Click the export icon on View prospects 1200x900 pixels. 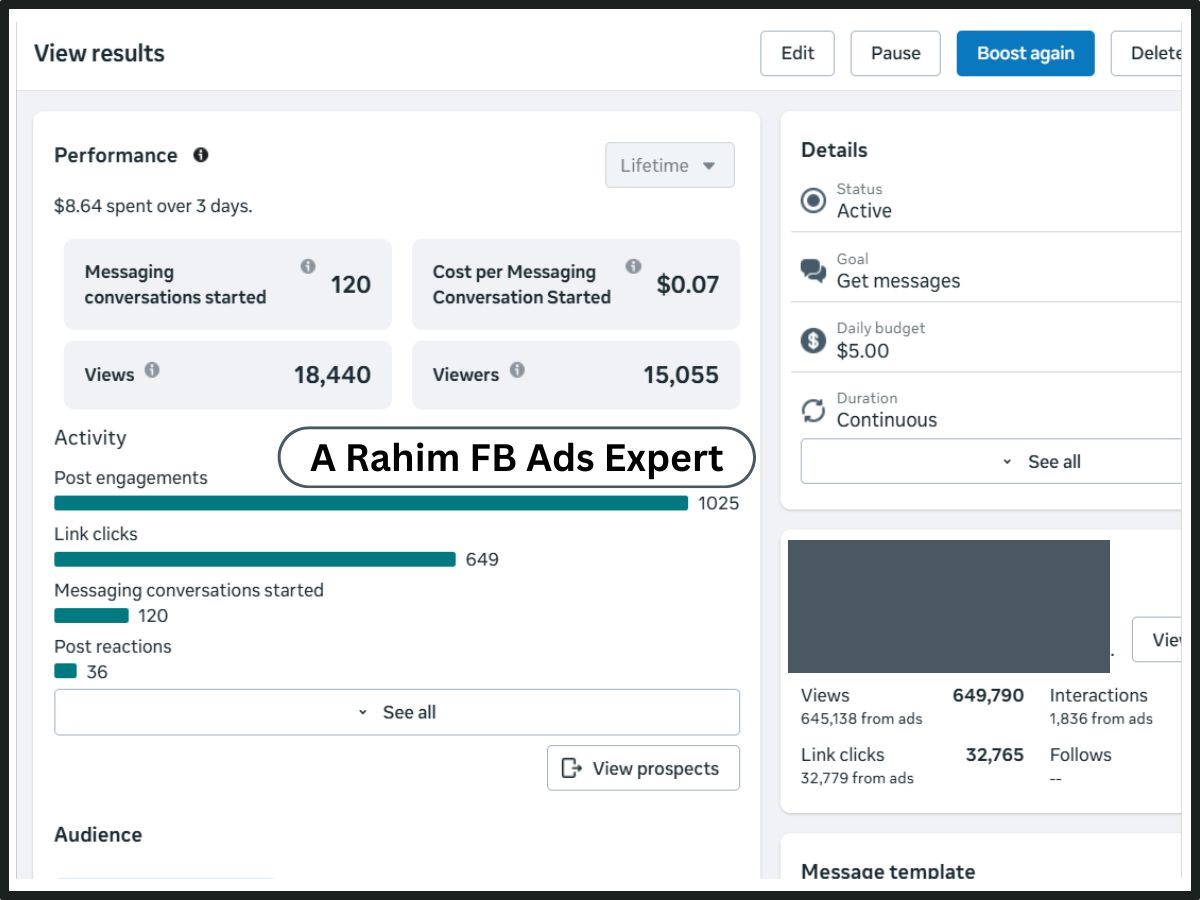[572, 768]
